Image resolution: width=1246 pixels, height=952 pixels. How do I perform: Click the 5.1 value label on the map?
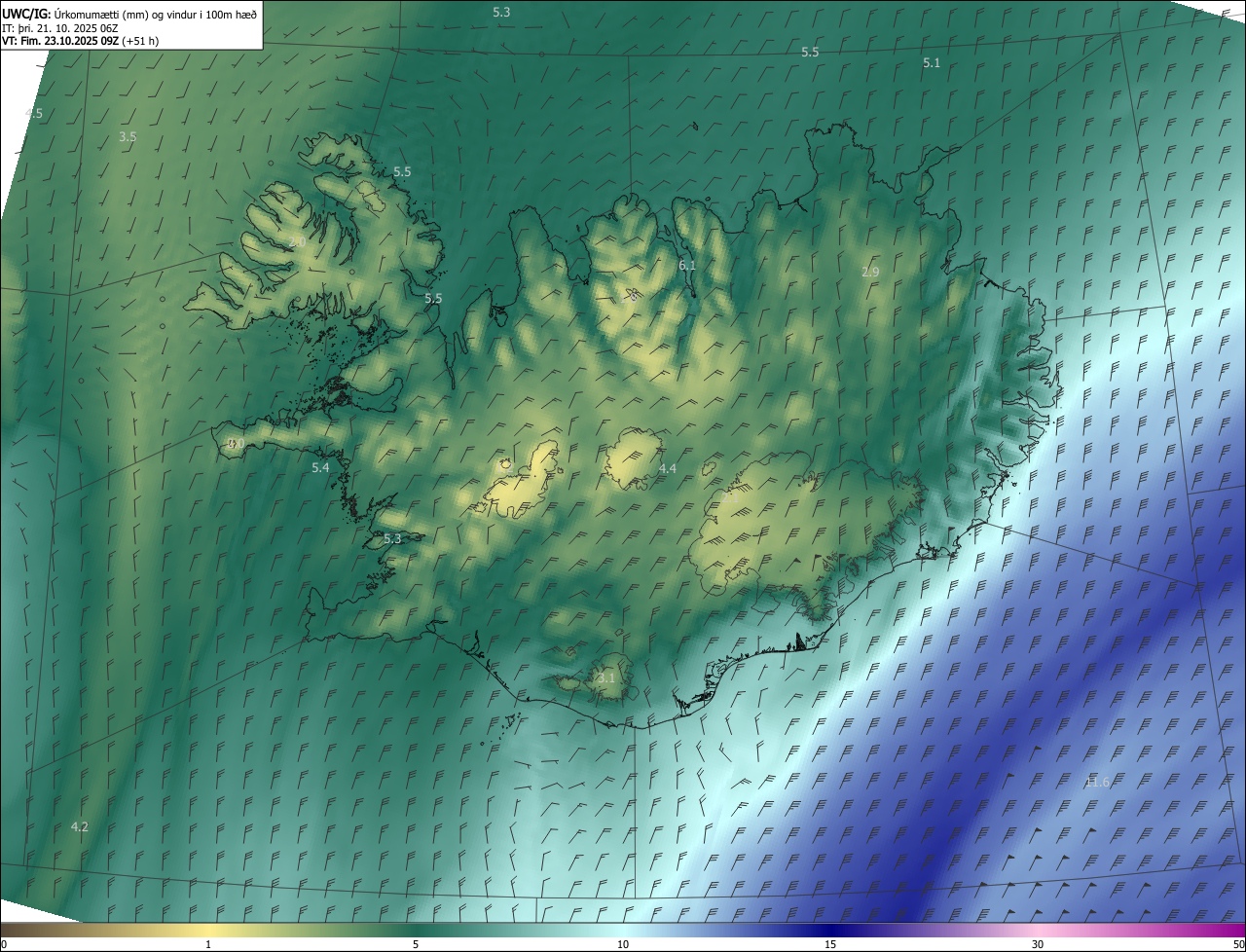[932, 63]
